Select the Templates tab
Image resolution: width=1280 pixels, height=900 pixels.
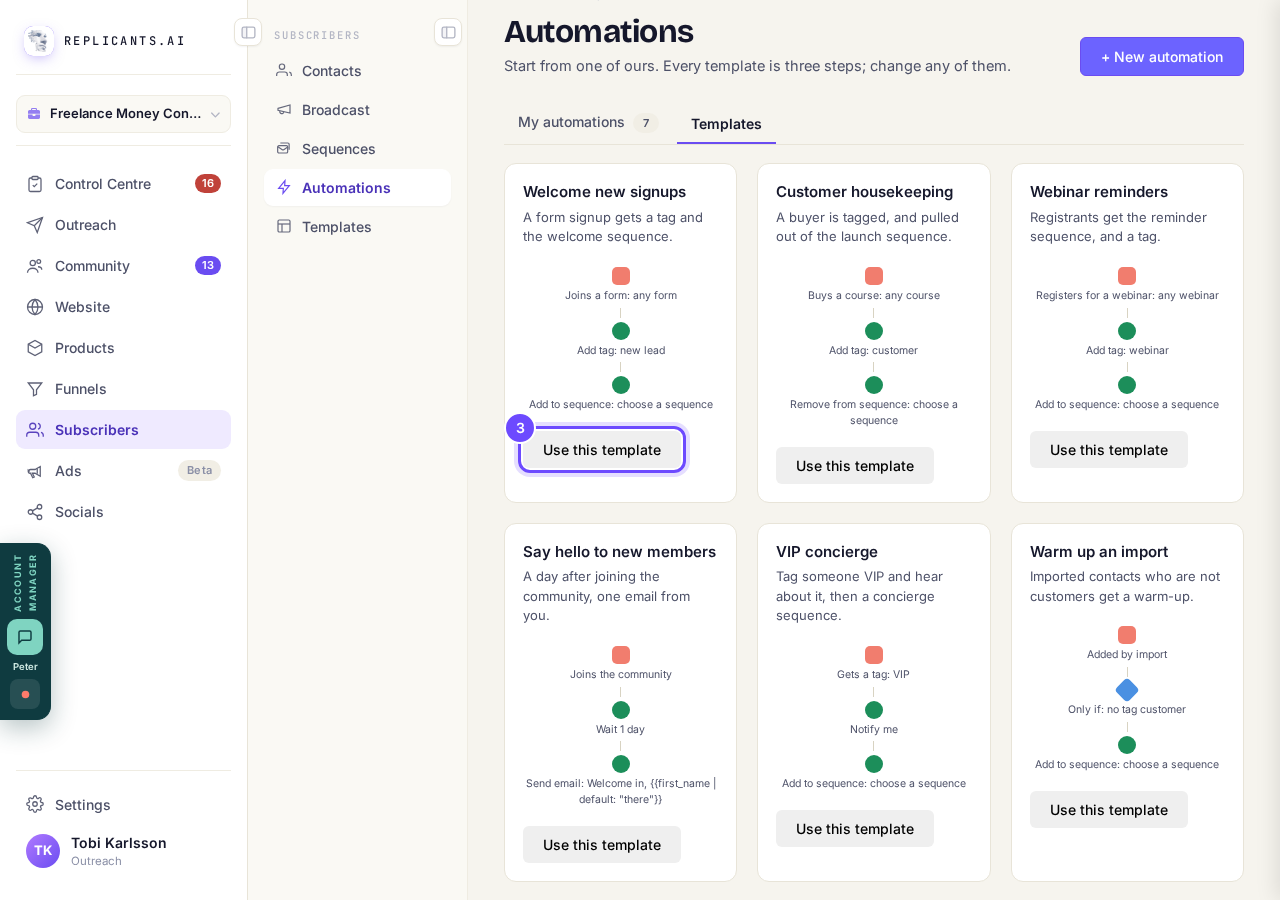point(726,124)
